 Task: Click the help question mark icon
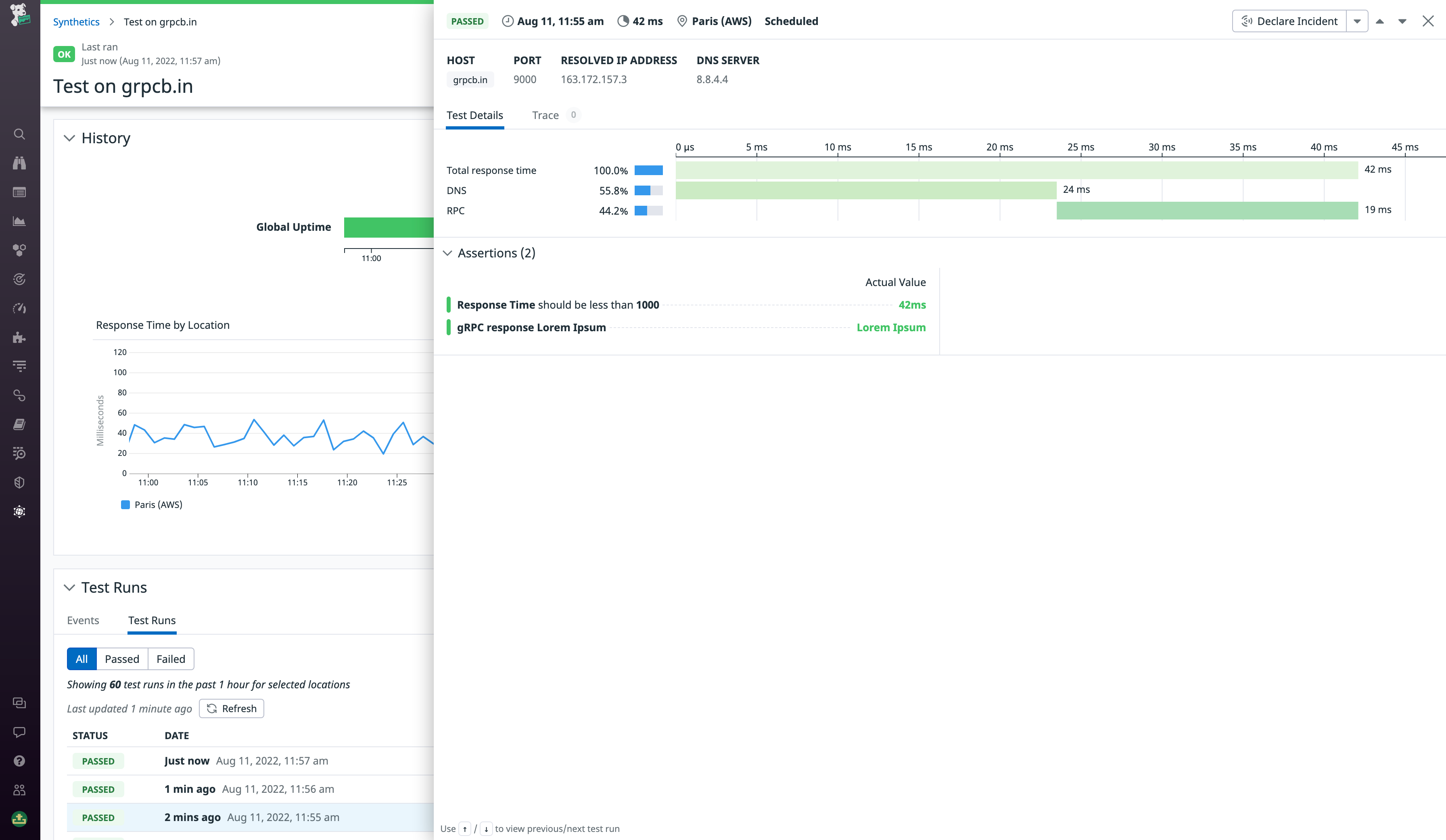point(19,761)
